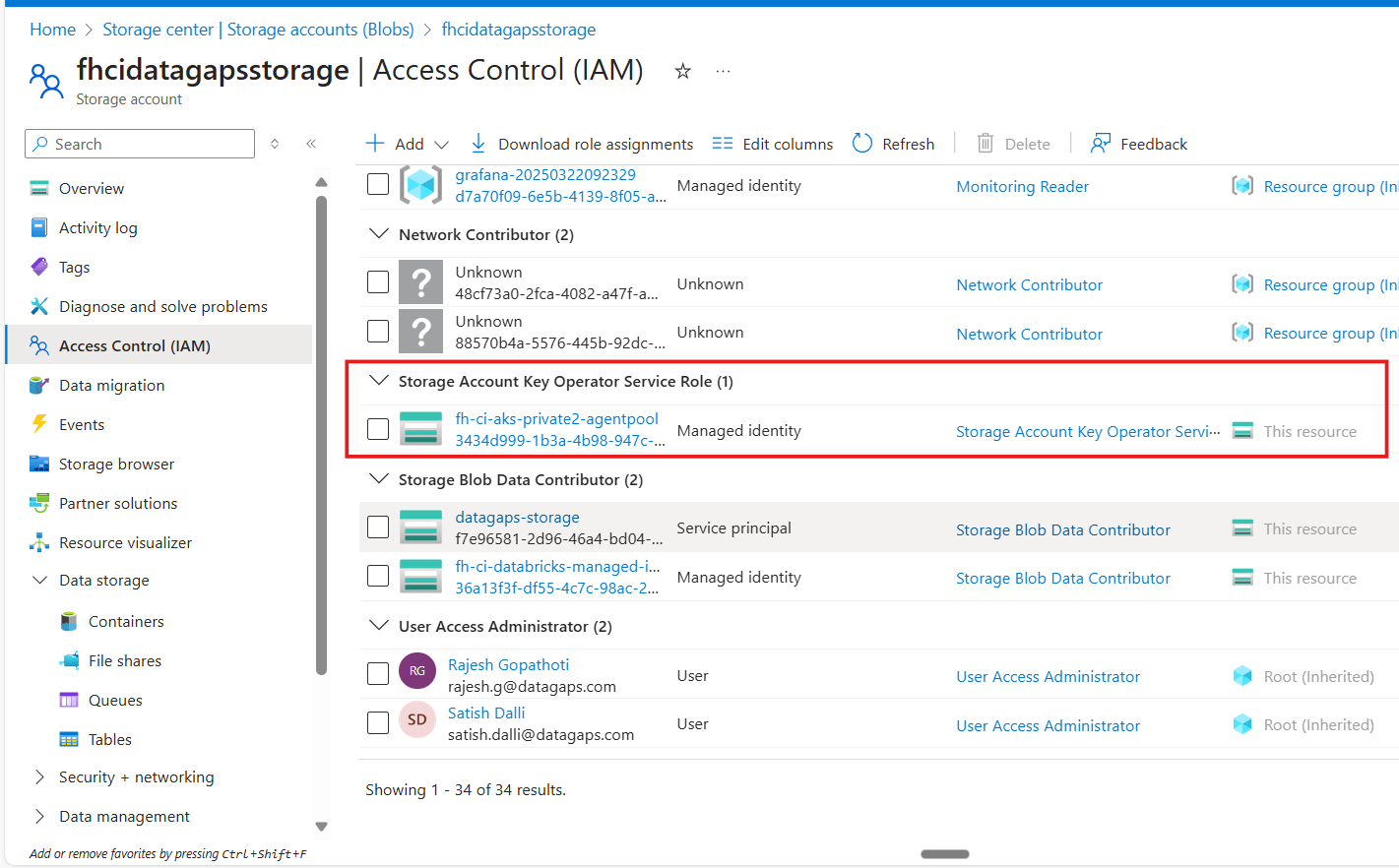1399x868 pixels.
Task: Click the Activity log icon
Action: tap(39, 227)
